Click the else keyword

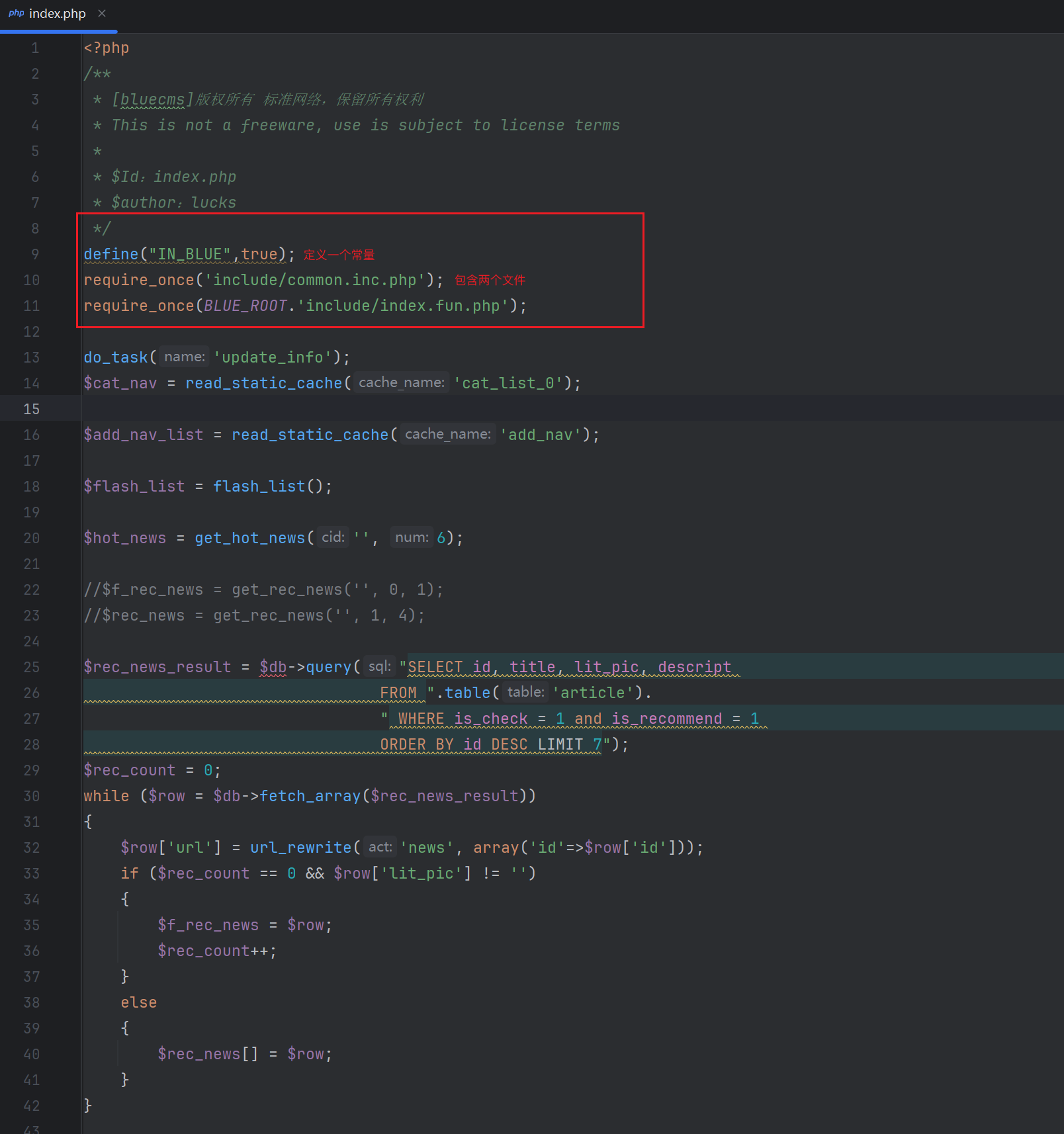(138, 1002)
